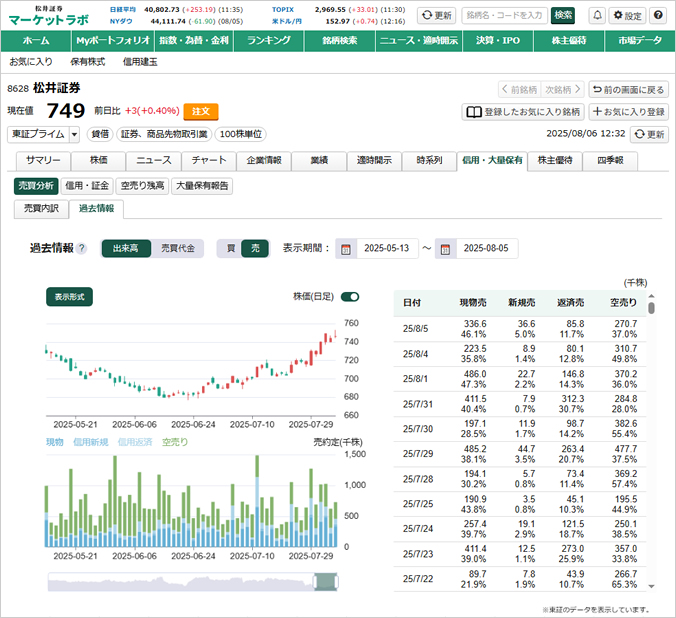
Task: Go to 次銘柄 next stock
Action: (563, 89)
